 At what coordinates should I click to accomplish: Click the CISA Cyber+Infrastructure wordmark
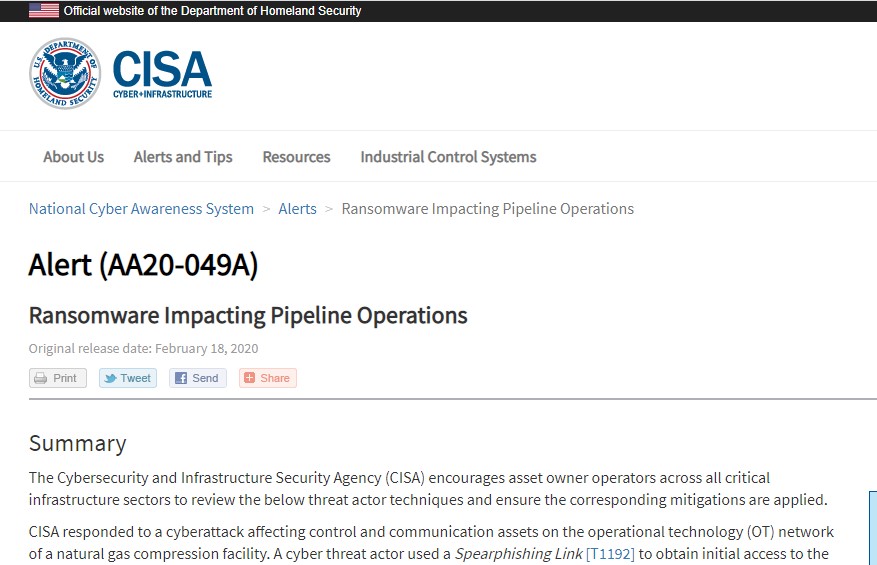coord(162,74)
